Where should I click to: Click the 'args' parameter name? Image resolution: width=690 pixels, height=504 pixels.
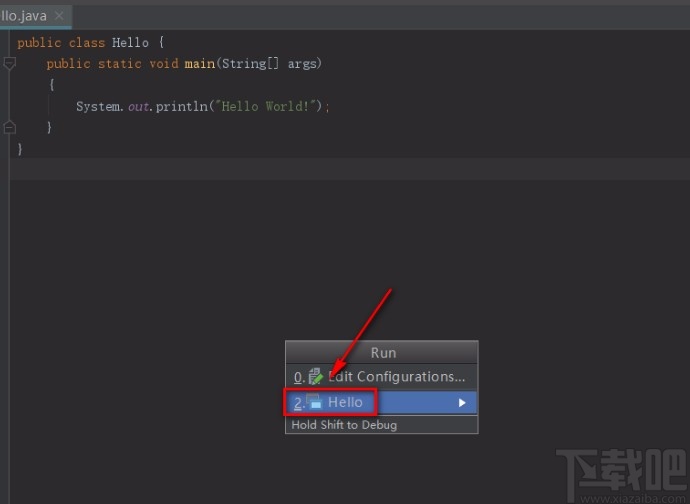coord(302,64)
